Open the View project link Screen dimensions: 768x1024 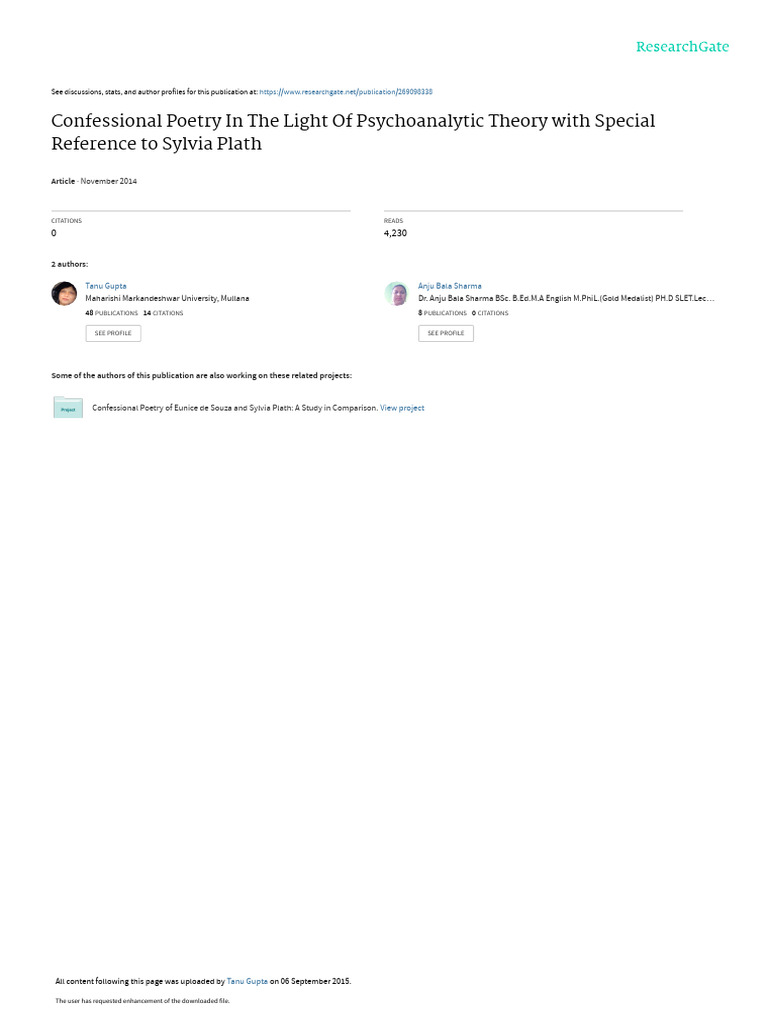(402, 408)
